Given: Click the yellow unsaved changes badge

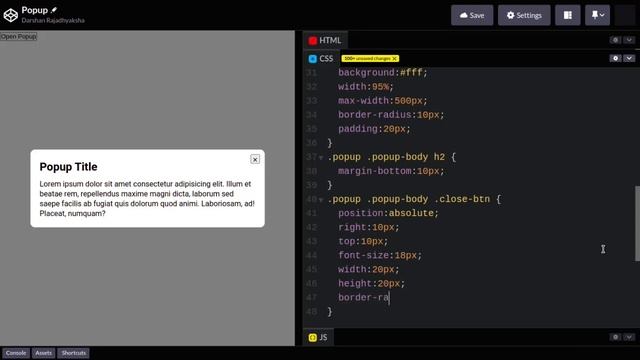Looking at the screenshot, I should (x=370, y=59).
